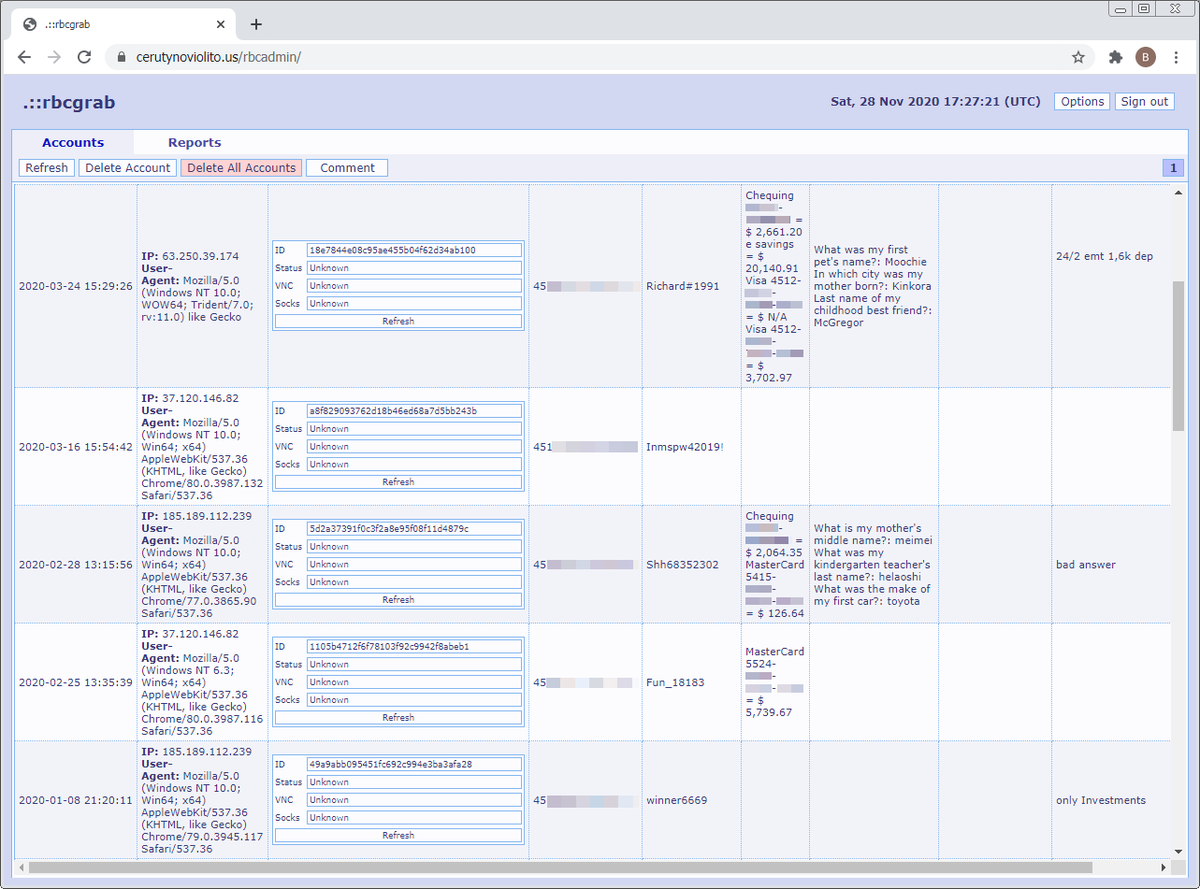Image resolution: width=1200 pixels, height=889 pixels.
Task: Click the .::rbcgrab page title heading
Action: point(70,102)
